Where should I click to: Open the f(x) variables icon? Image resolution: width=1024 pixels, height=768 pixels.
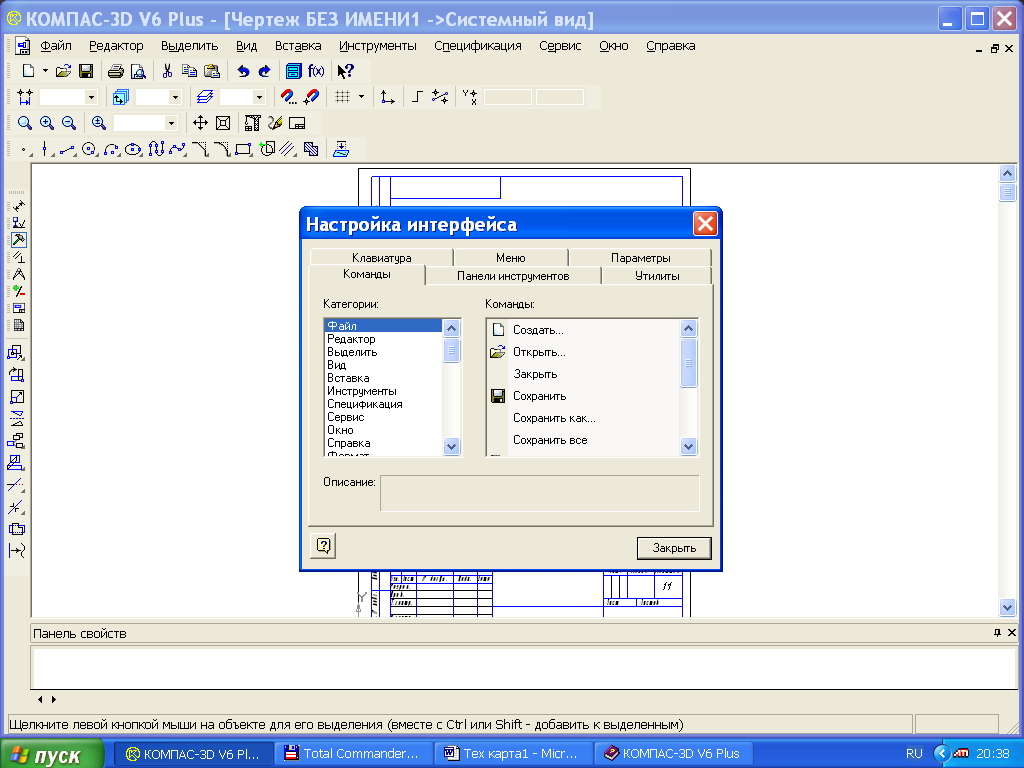316,71
